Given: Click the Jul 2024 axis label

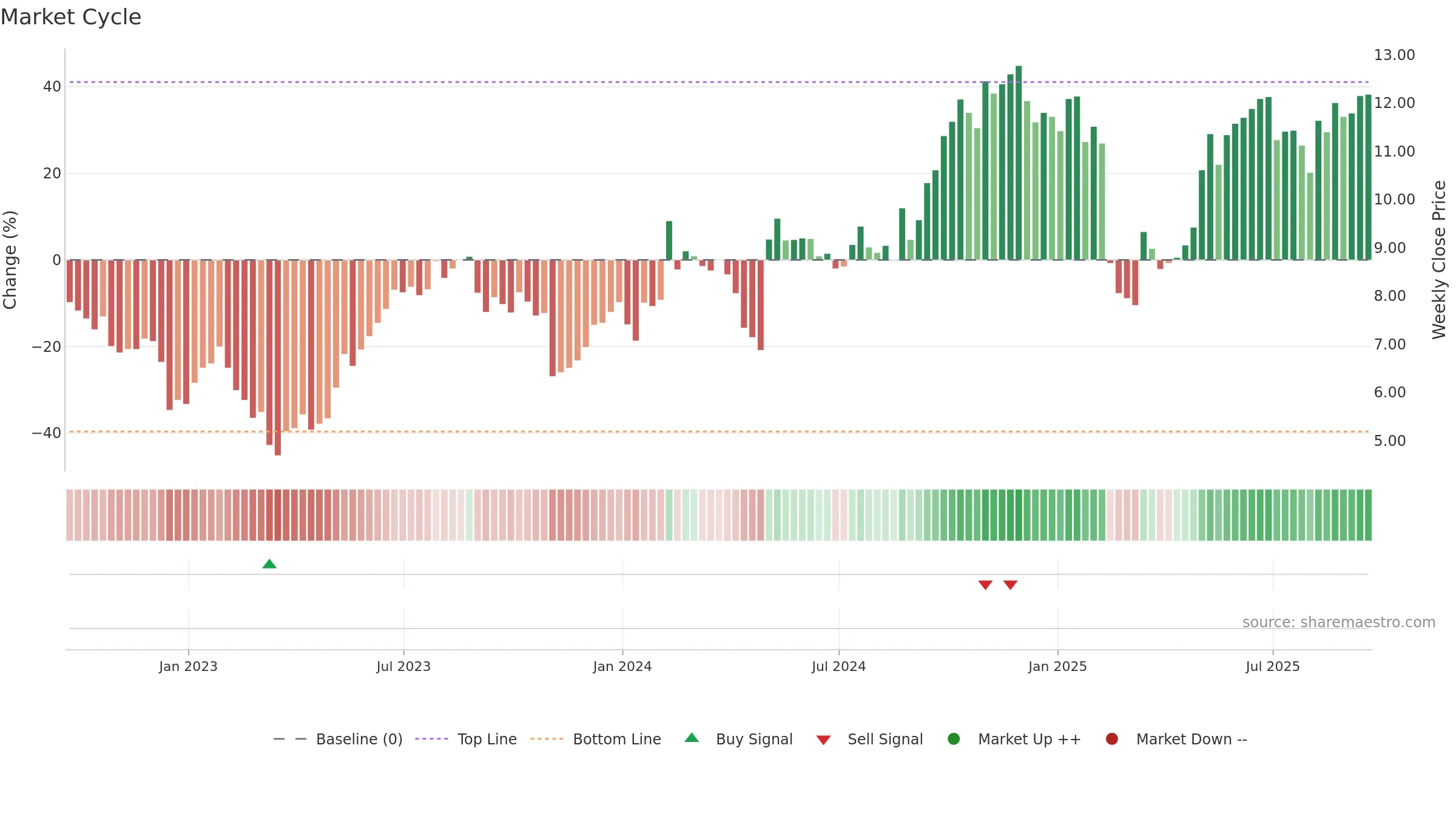Looking at the screenshot, I should [x=839, y=666].
